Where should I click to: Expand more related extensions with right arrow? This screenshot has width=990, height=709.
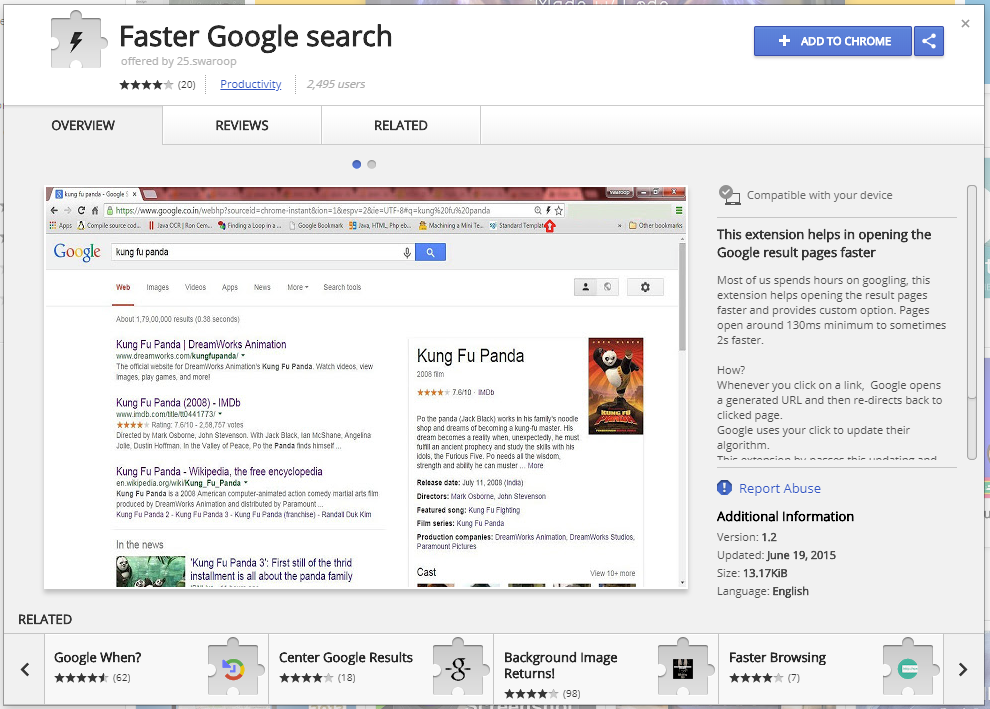(963, 670)
